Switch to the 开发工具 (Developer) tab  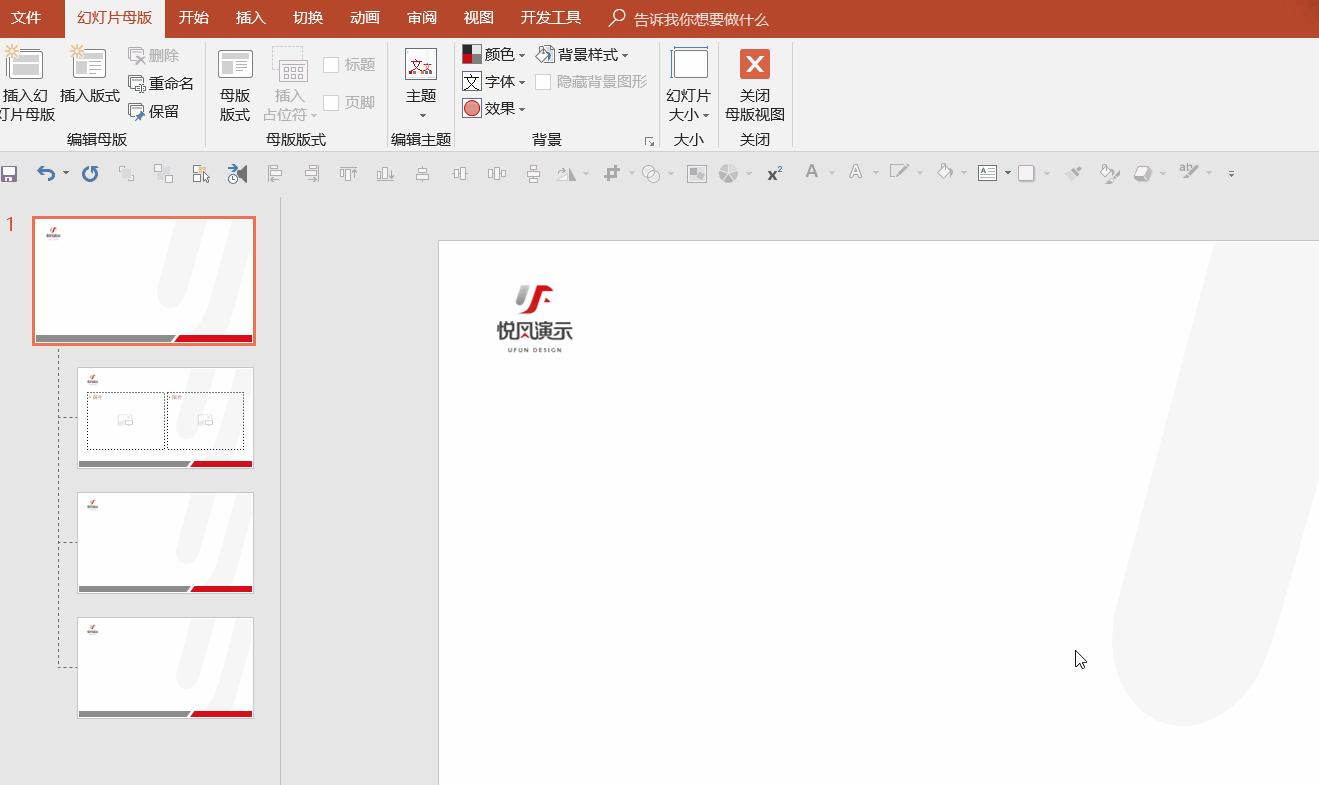(x=551, y=18)
